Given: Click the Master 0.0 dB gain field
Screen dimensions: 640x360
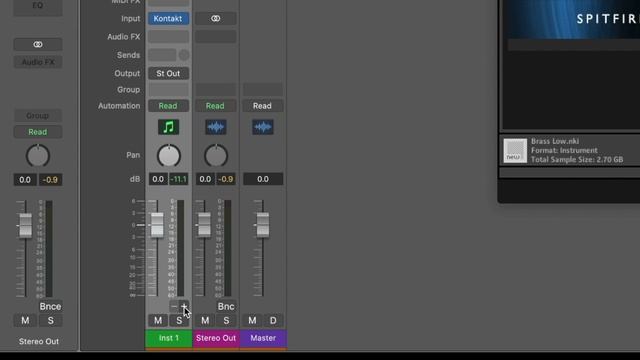Looking at the screenshot, I should 263,179.
